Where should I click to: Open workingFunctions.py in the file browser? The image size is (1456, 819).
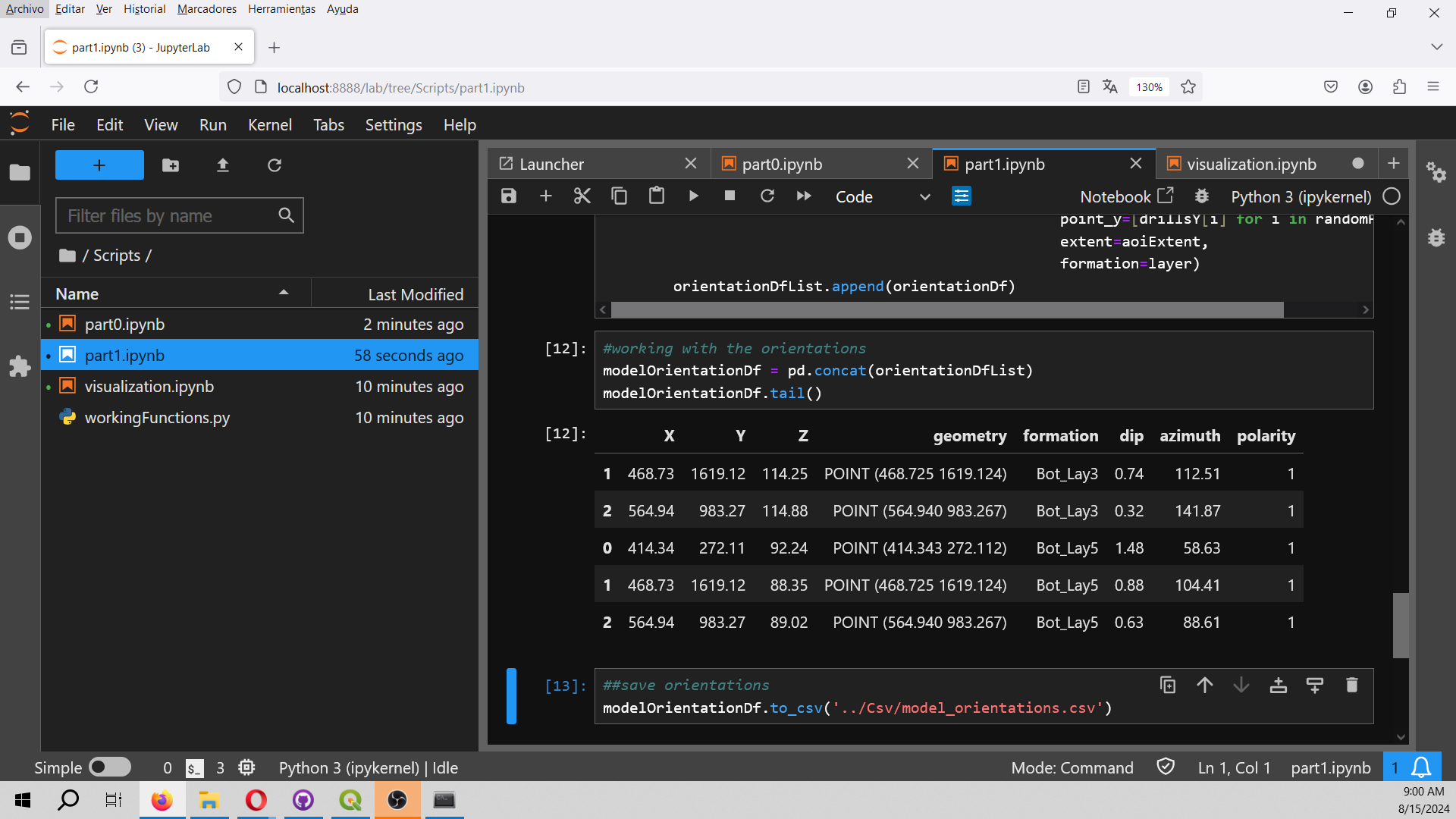click(157, 418)
